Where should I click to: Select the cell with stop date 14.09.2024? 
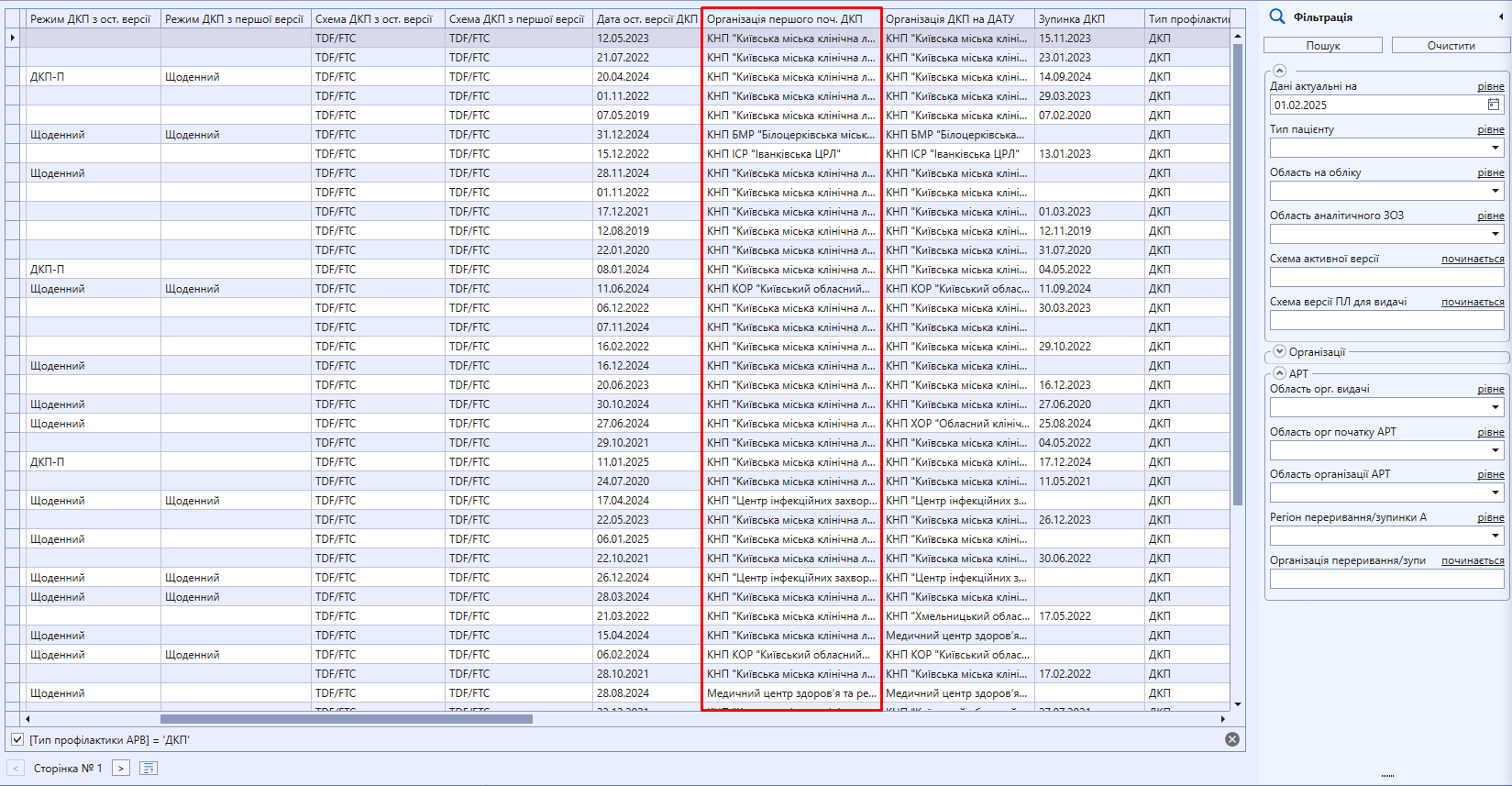point(1088,77)
